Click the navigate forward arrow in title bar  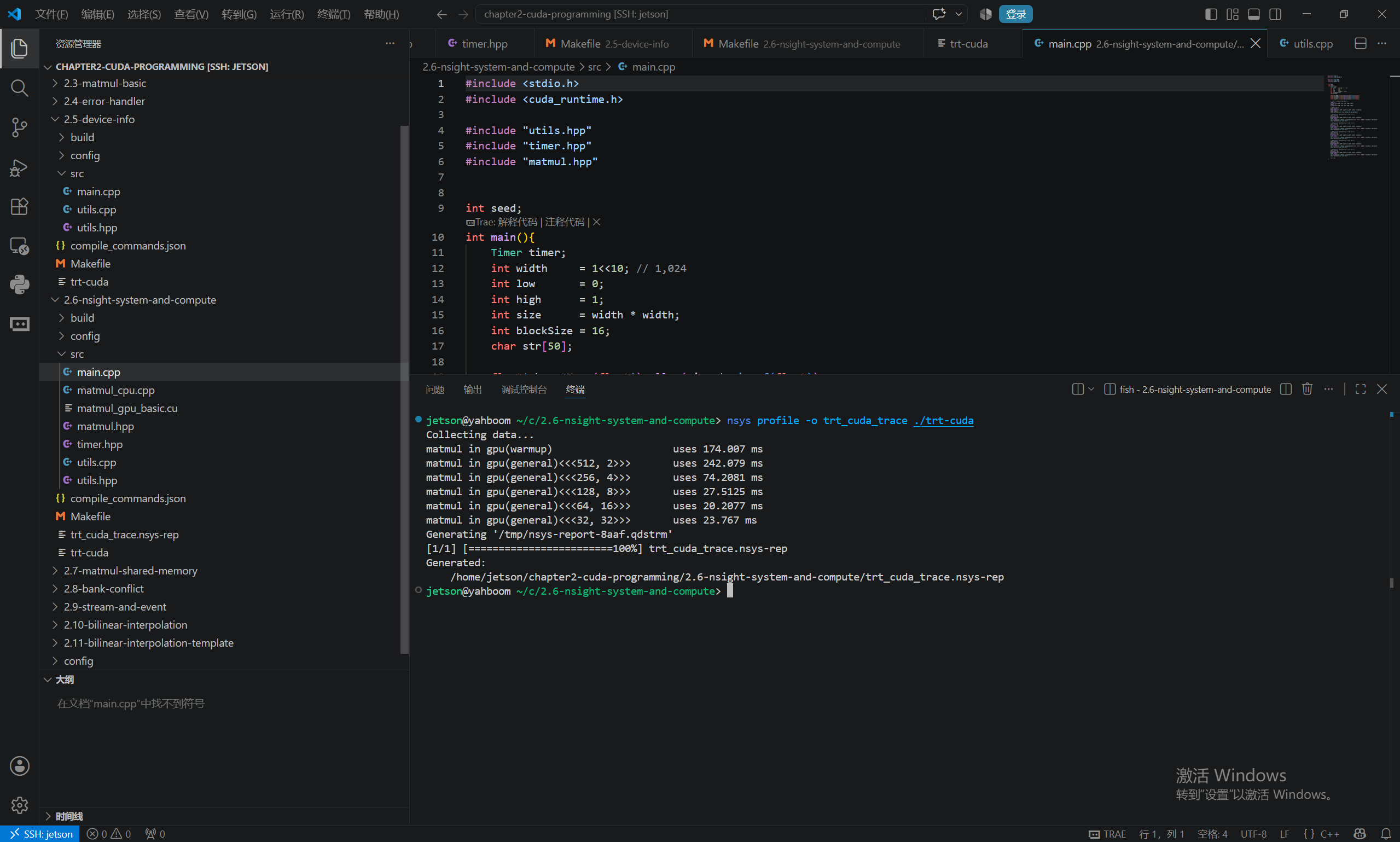[x=463, y=14]
